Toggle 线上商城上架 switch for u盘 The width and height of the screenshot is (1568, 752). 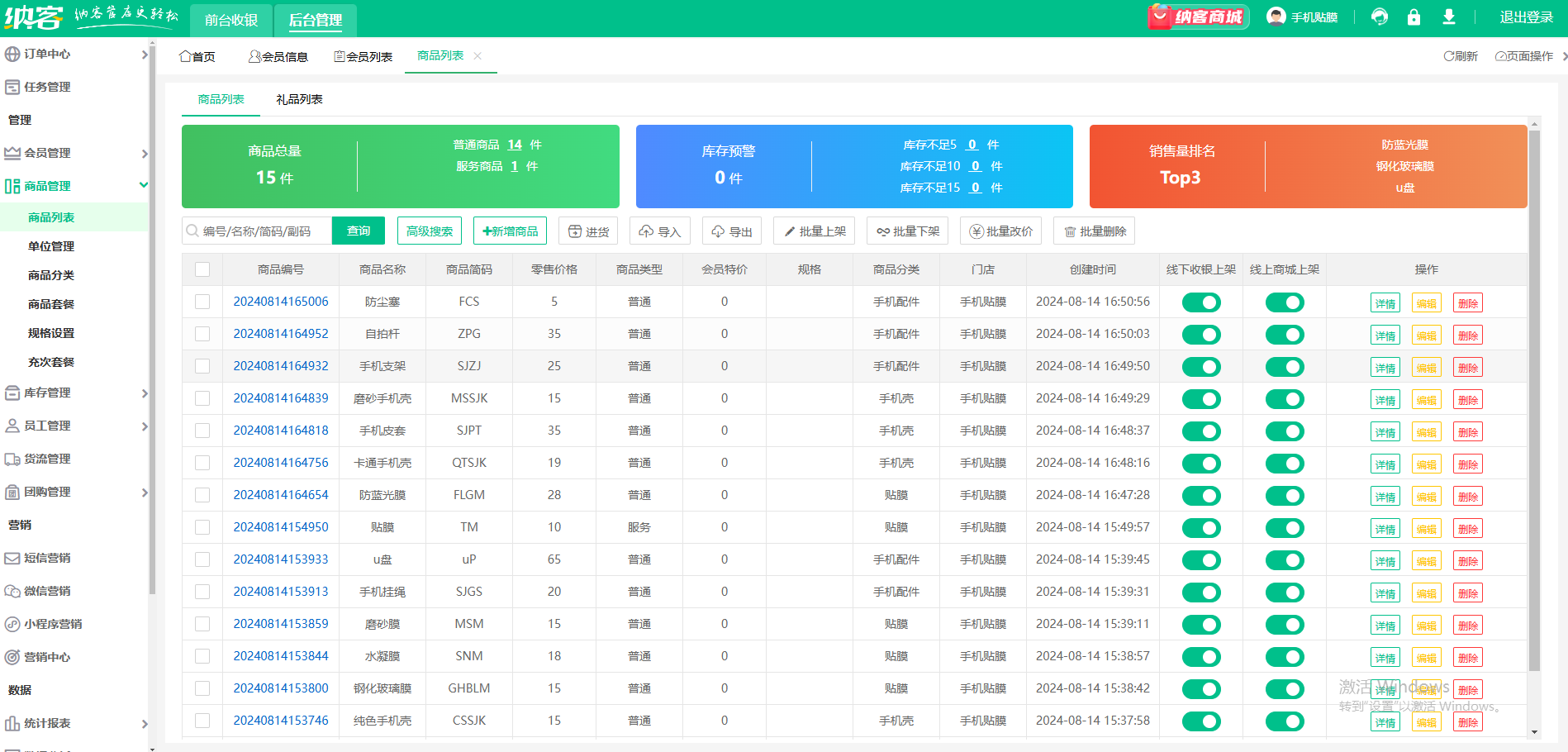tap(1285, 560)
